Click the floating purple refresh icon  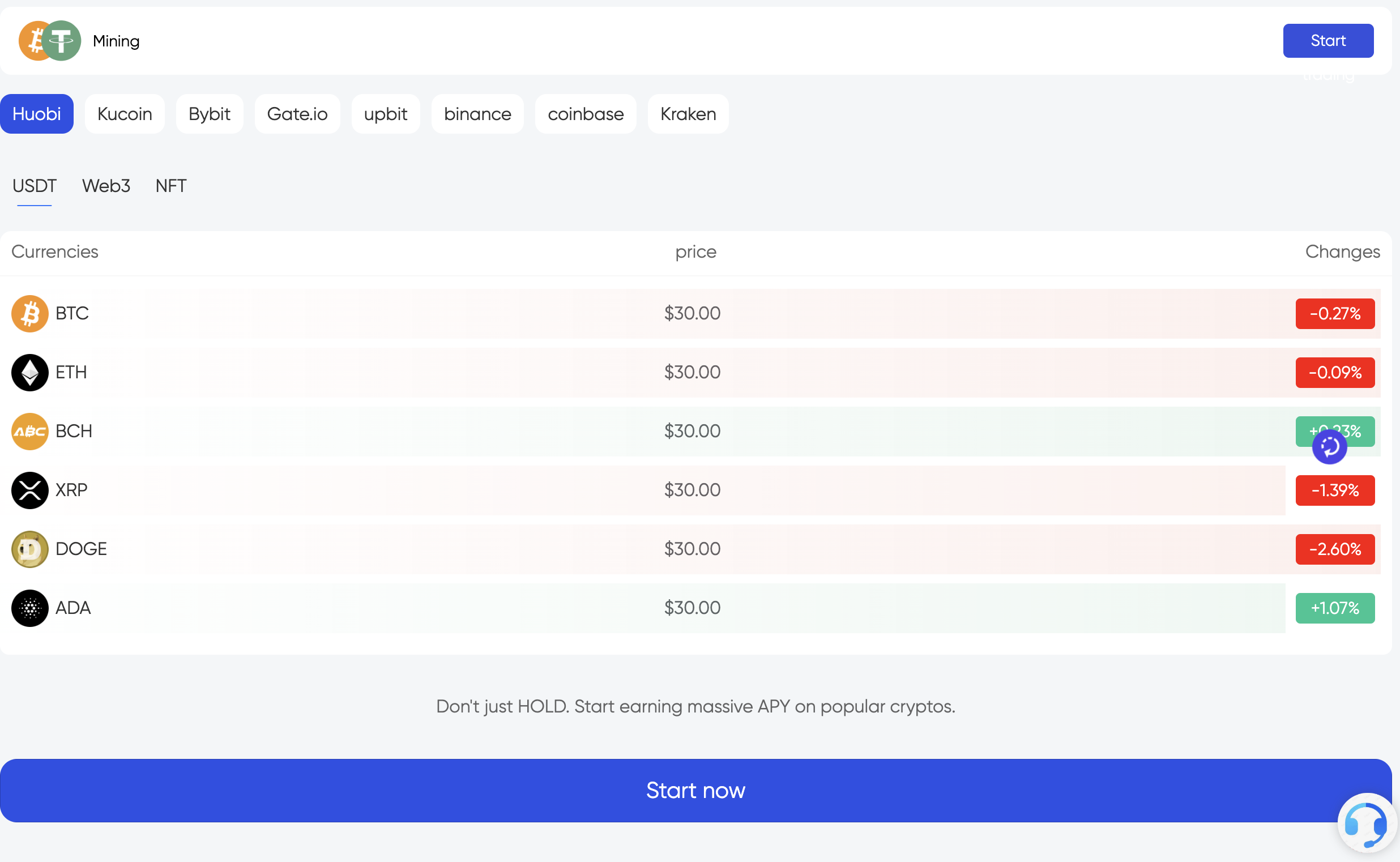(1329, 447)
